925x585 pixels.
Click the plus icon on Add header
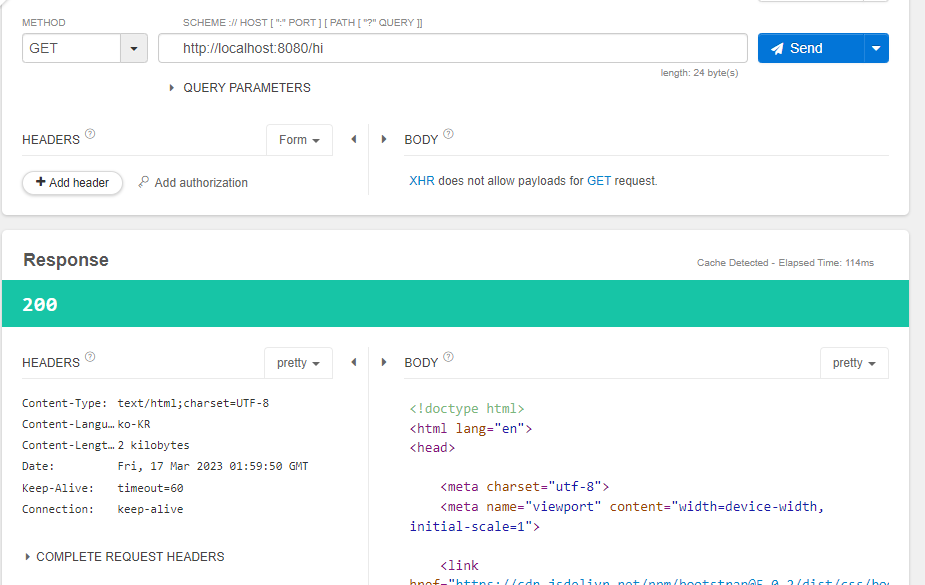(x=41, y=182)
